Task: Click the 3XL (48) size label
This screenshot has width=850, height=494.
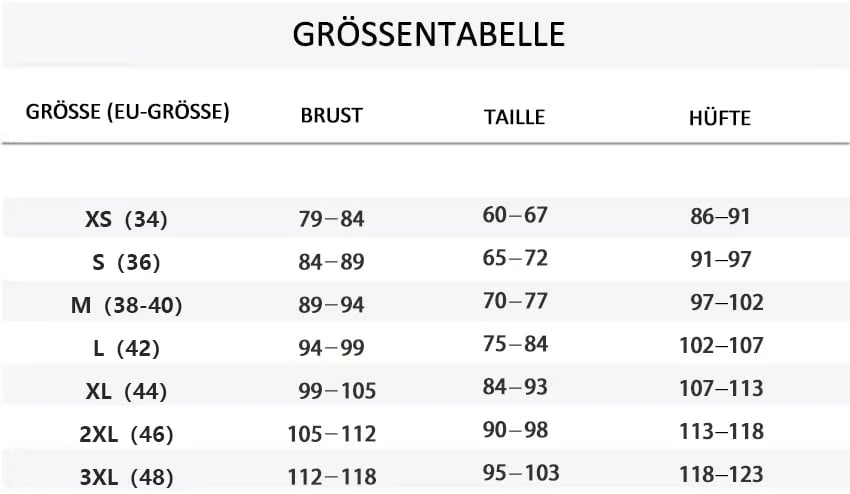Action: [x=126, y=477]
